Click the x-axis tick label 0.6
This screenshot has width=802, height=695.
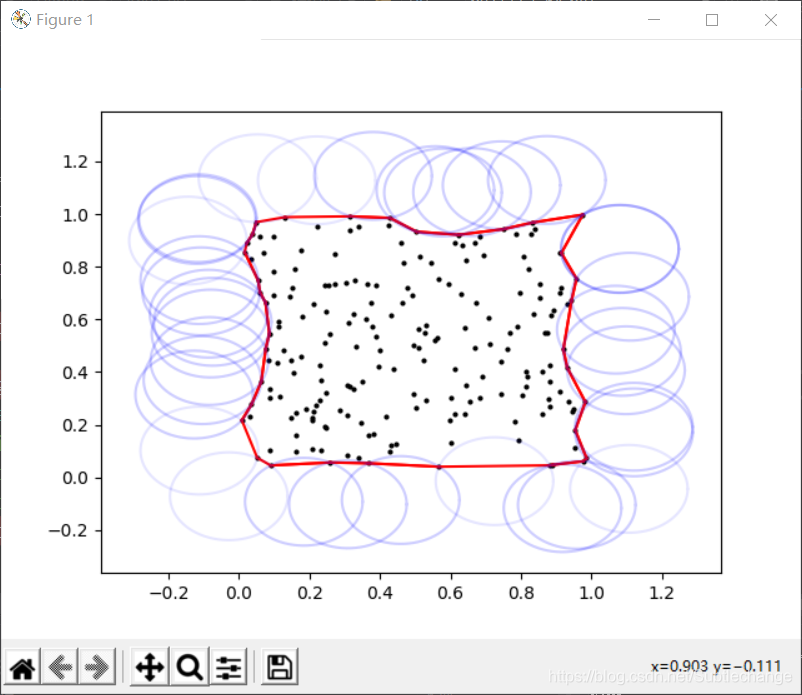(451, 593)
